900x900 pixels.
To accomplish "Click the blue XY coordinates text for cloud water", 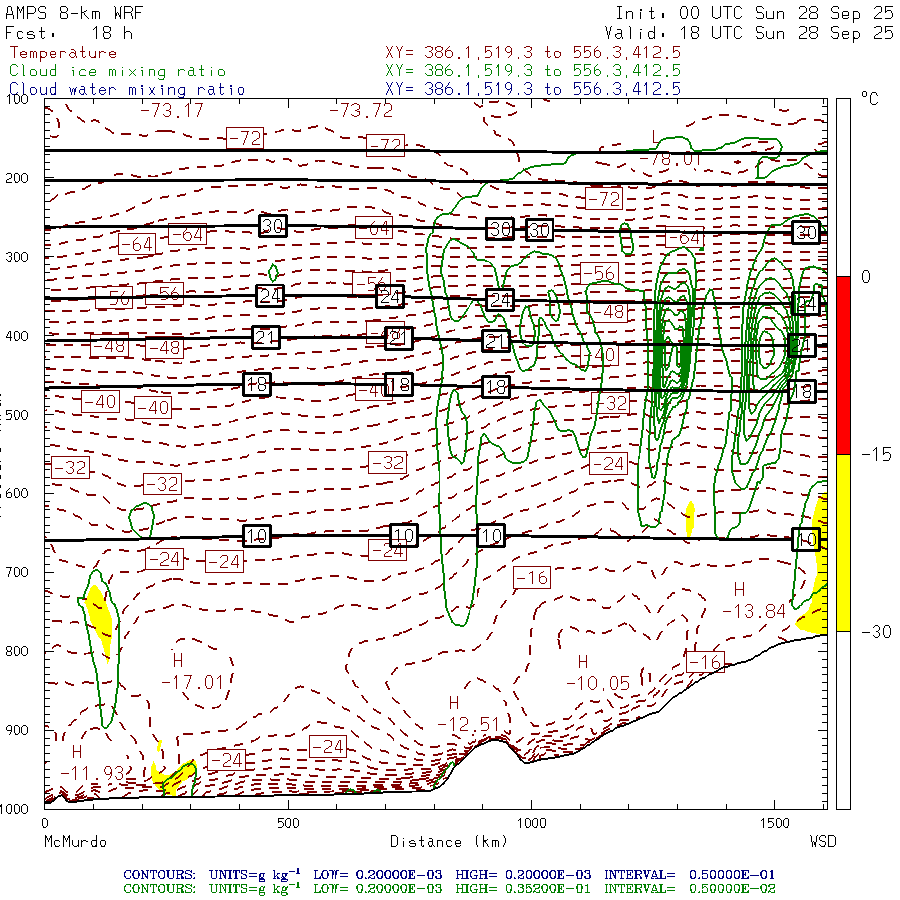I will (533, 89).
